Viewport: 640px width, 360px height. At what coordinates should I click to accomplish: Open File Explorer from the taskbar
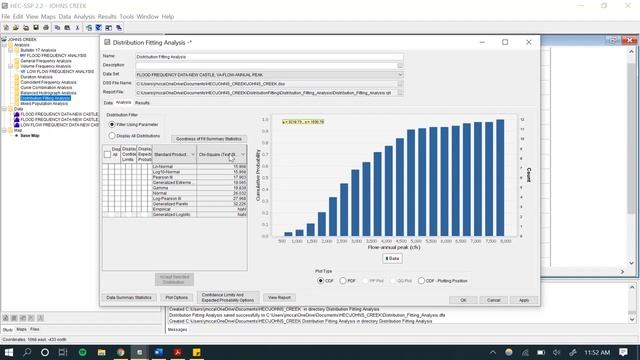tap(102, 352)
